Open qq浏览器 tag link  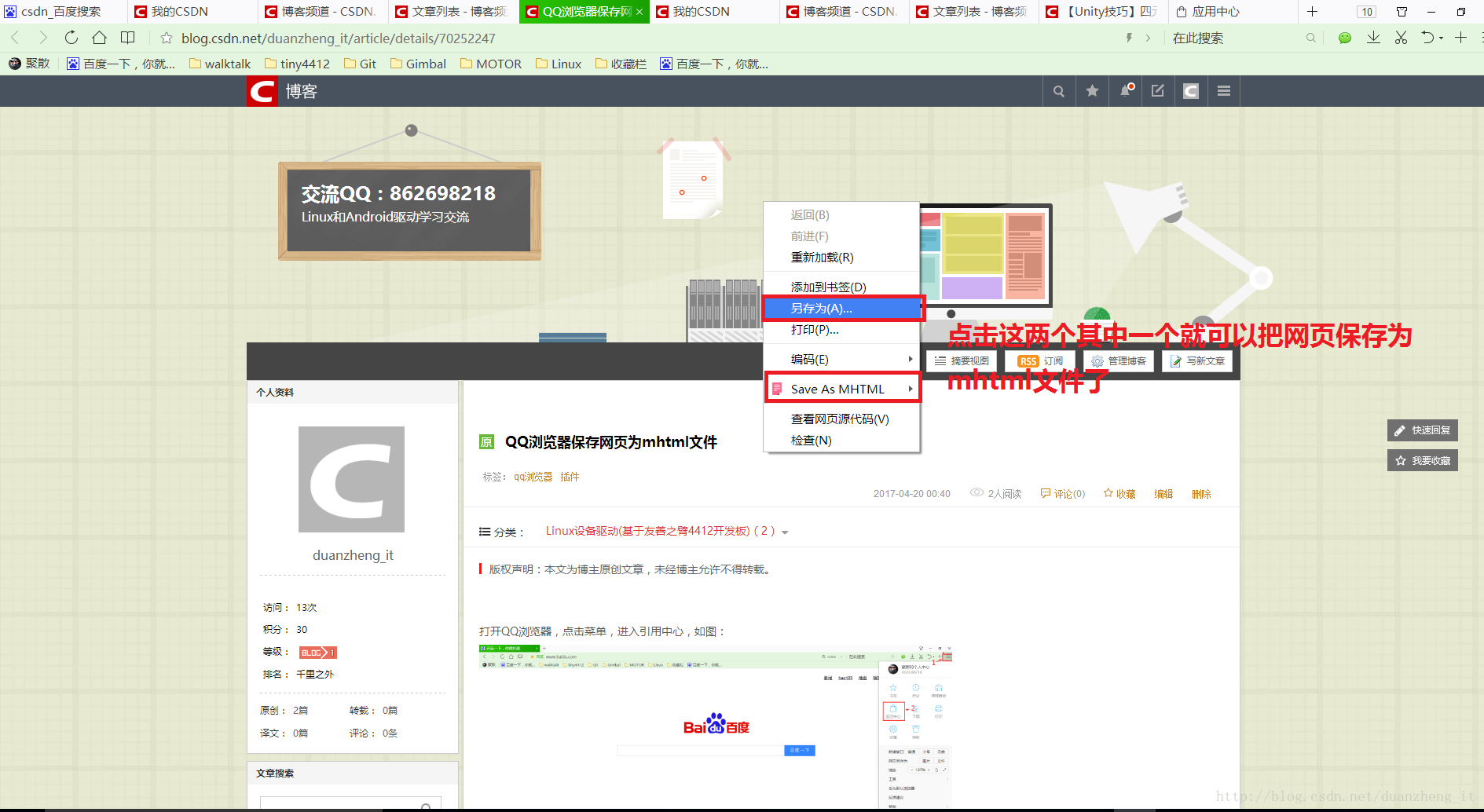point(533,477)
